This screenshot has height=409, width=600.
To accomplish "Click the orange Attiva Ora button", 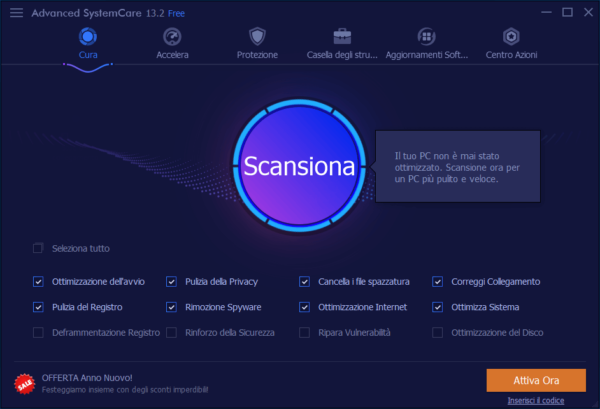I will coord(536,380).
